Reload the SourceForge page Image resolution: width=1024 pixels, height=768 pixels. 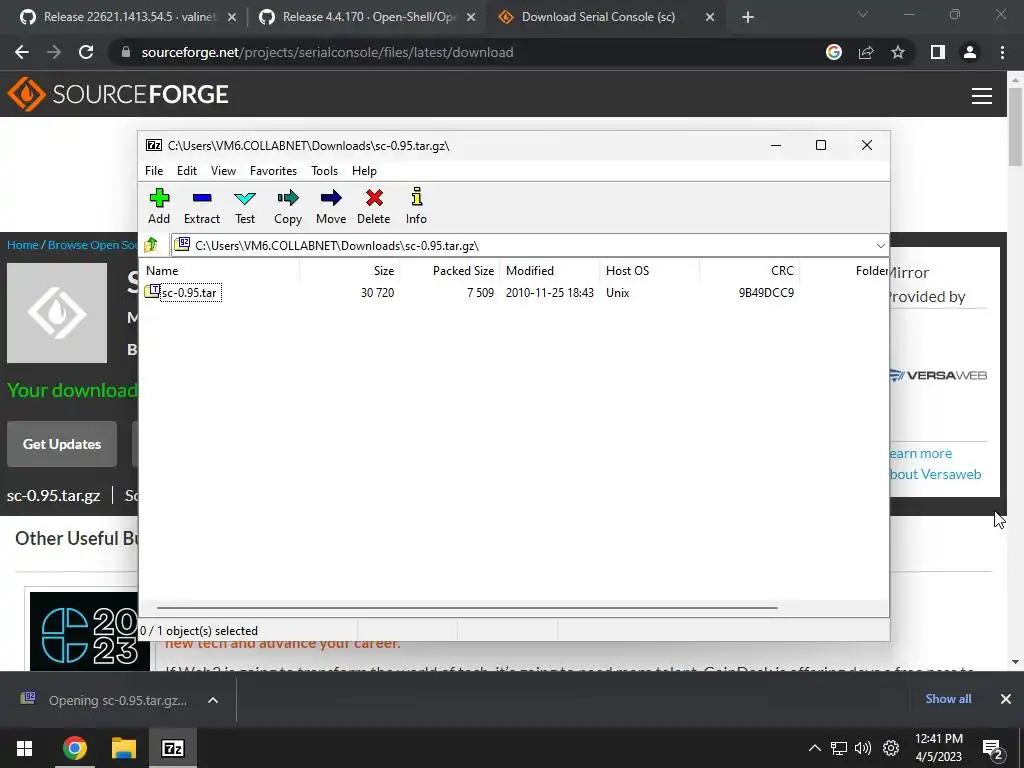pos(86,52)
